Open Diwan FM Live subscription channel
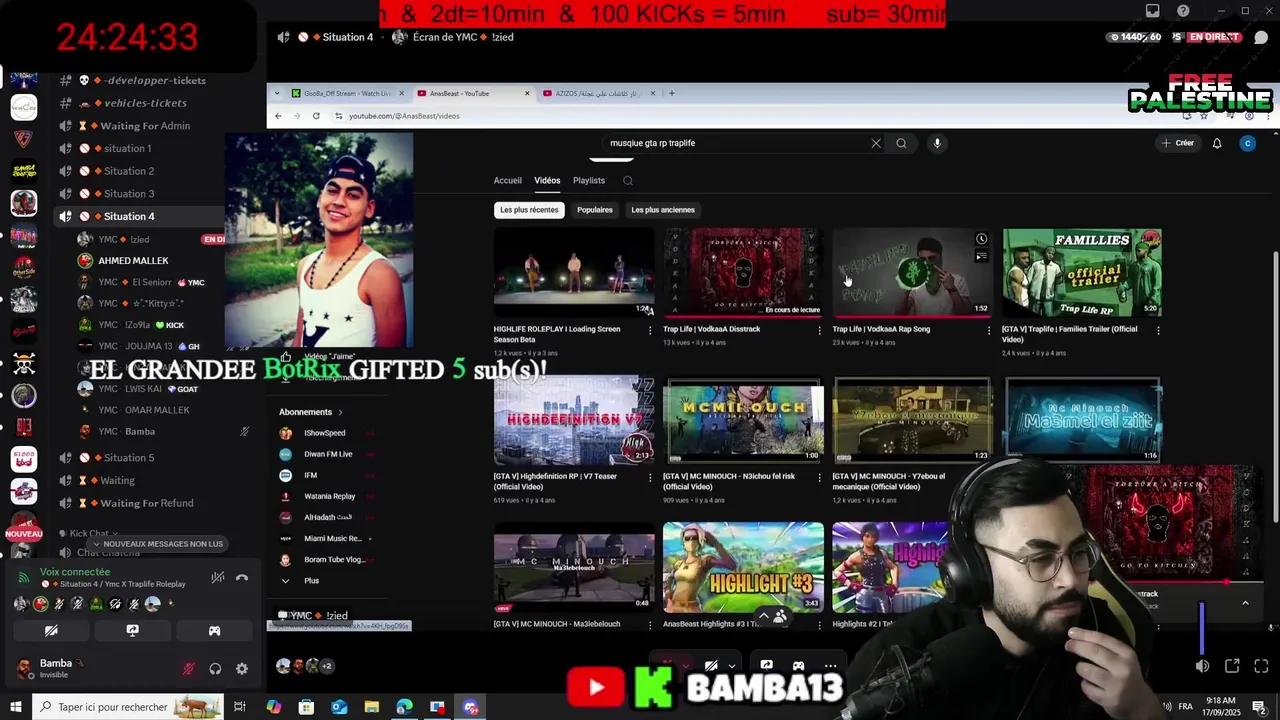 (326, 454)
